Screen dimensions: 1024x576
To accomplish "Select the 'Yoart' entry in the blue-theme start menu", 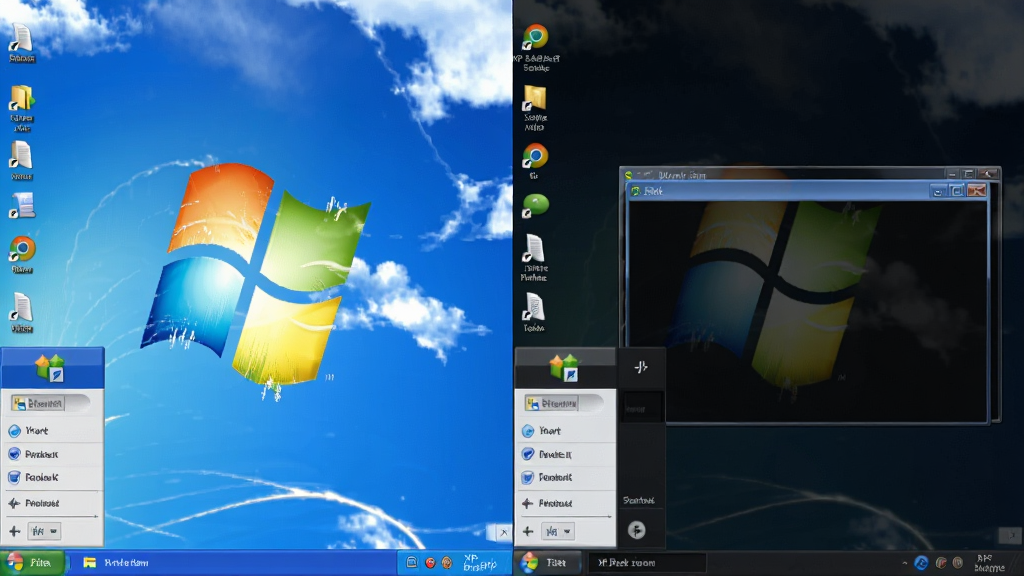I will 52,430.
